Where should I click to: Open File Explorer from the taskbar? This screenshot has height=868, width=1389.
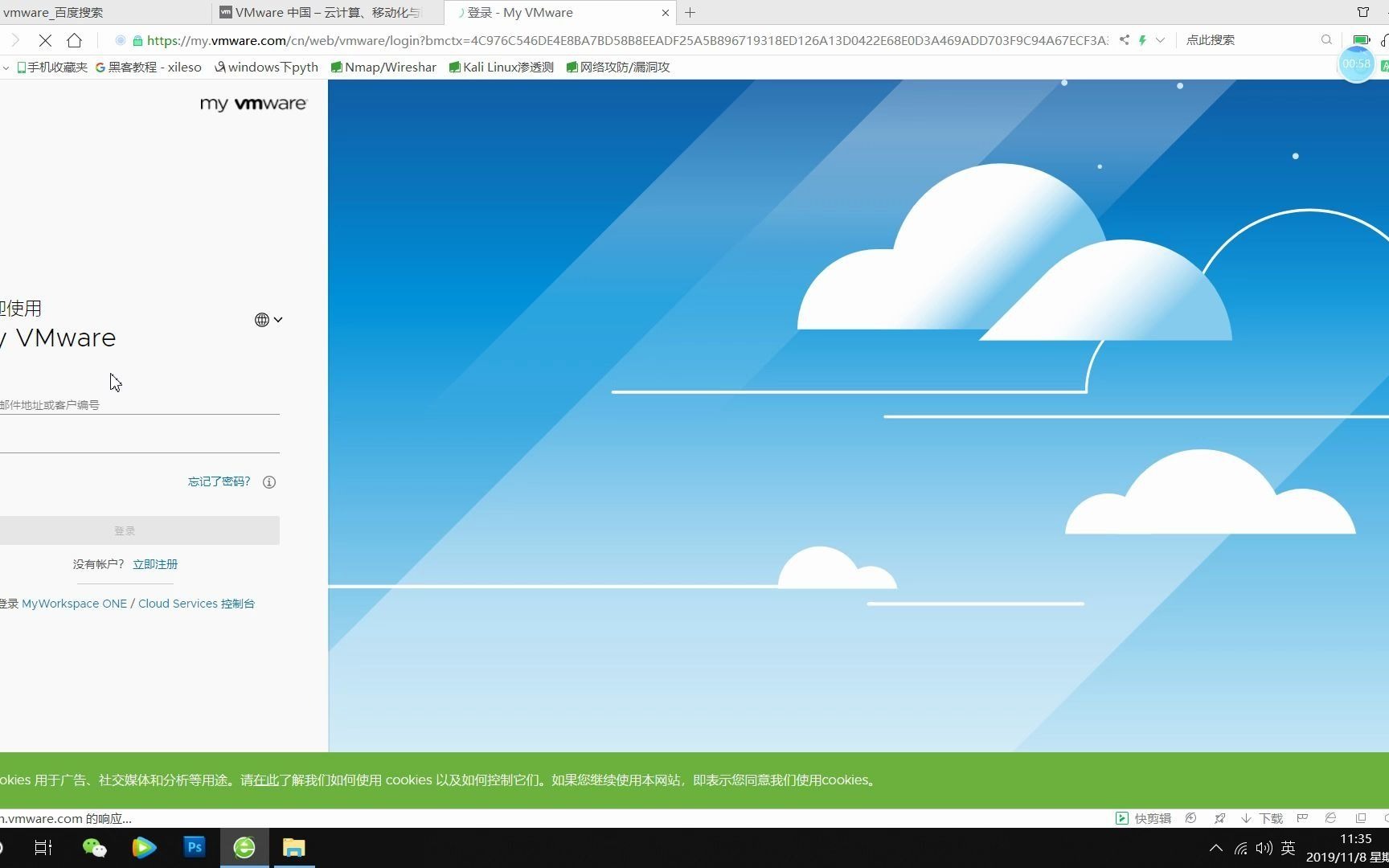(294, 848)
